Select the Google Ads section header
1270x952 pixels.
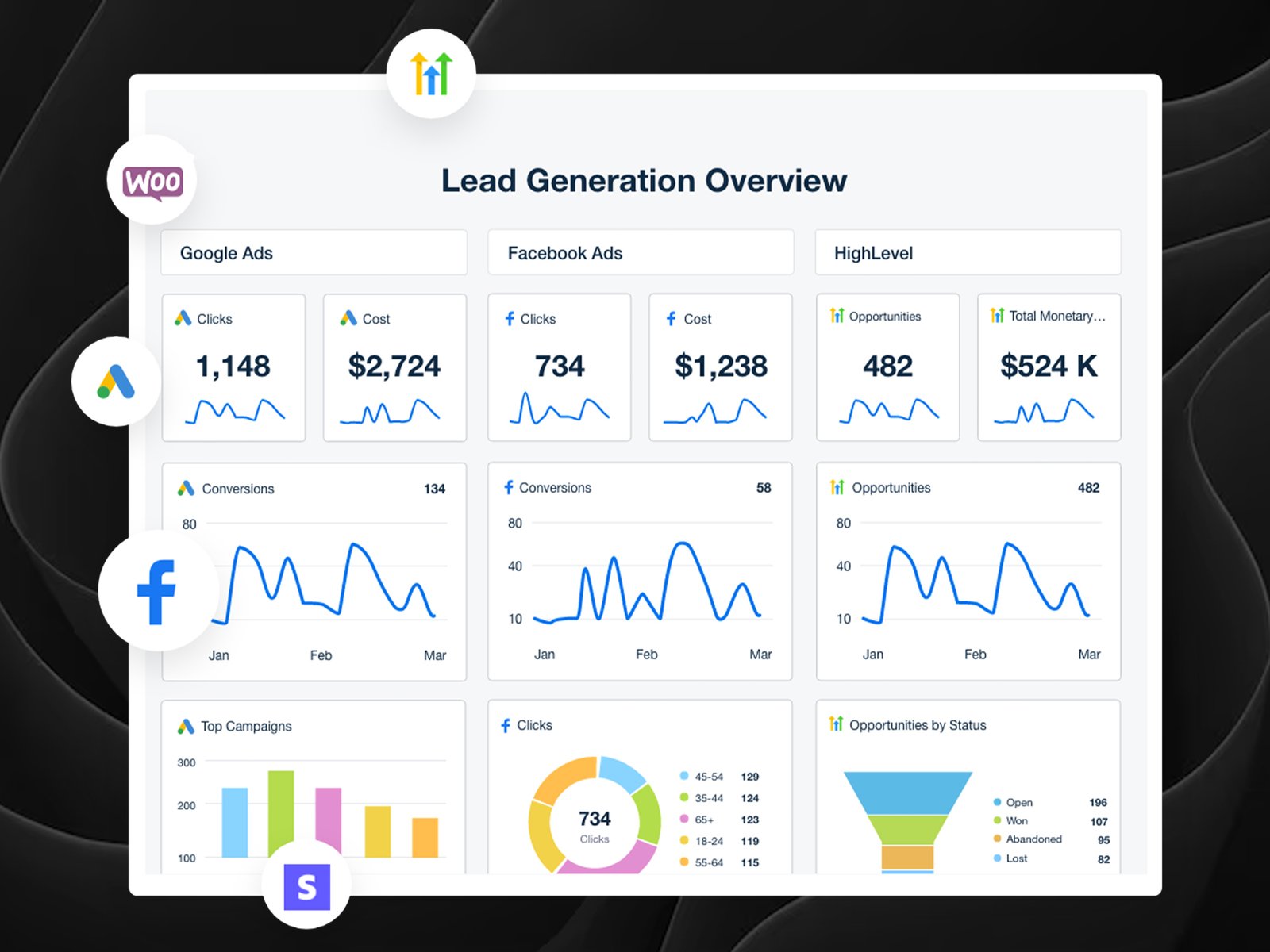click(314, 253)
